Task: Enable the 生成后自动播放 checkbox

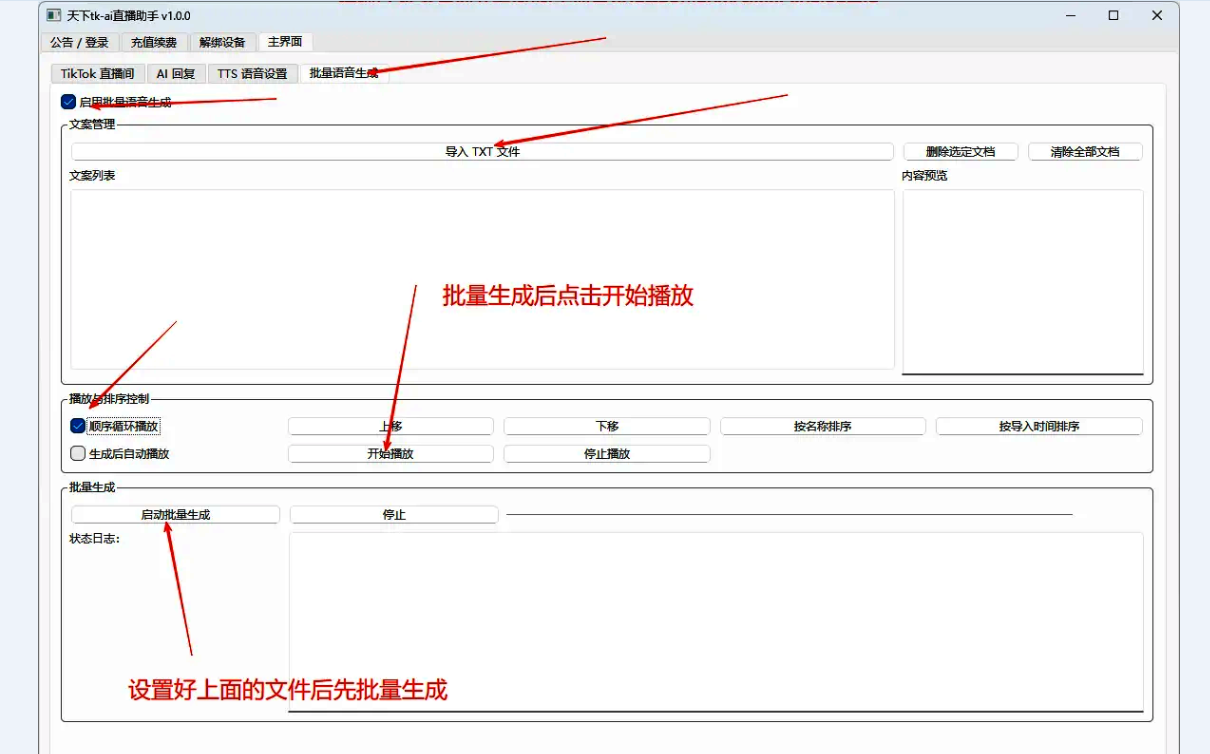Action: click(78, 453)
